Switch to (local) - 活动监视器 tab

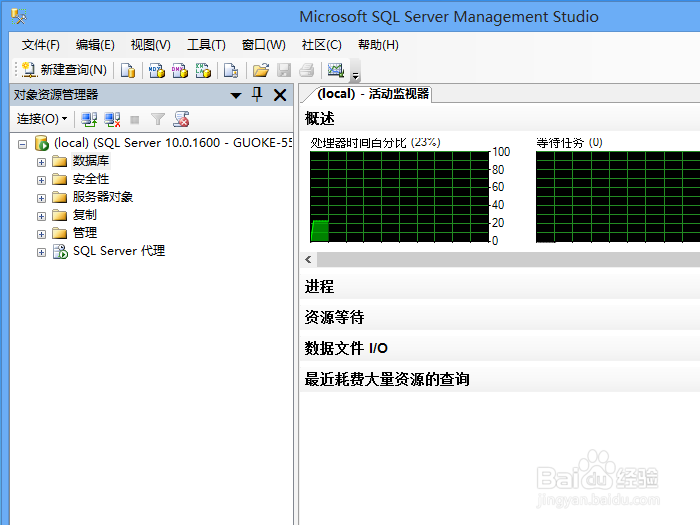(x=372, y=94)
